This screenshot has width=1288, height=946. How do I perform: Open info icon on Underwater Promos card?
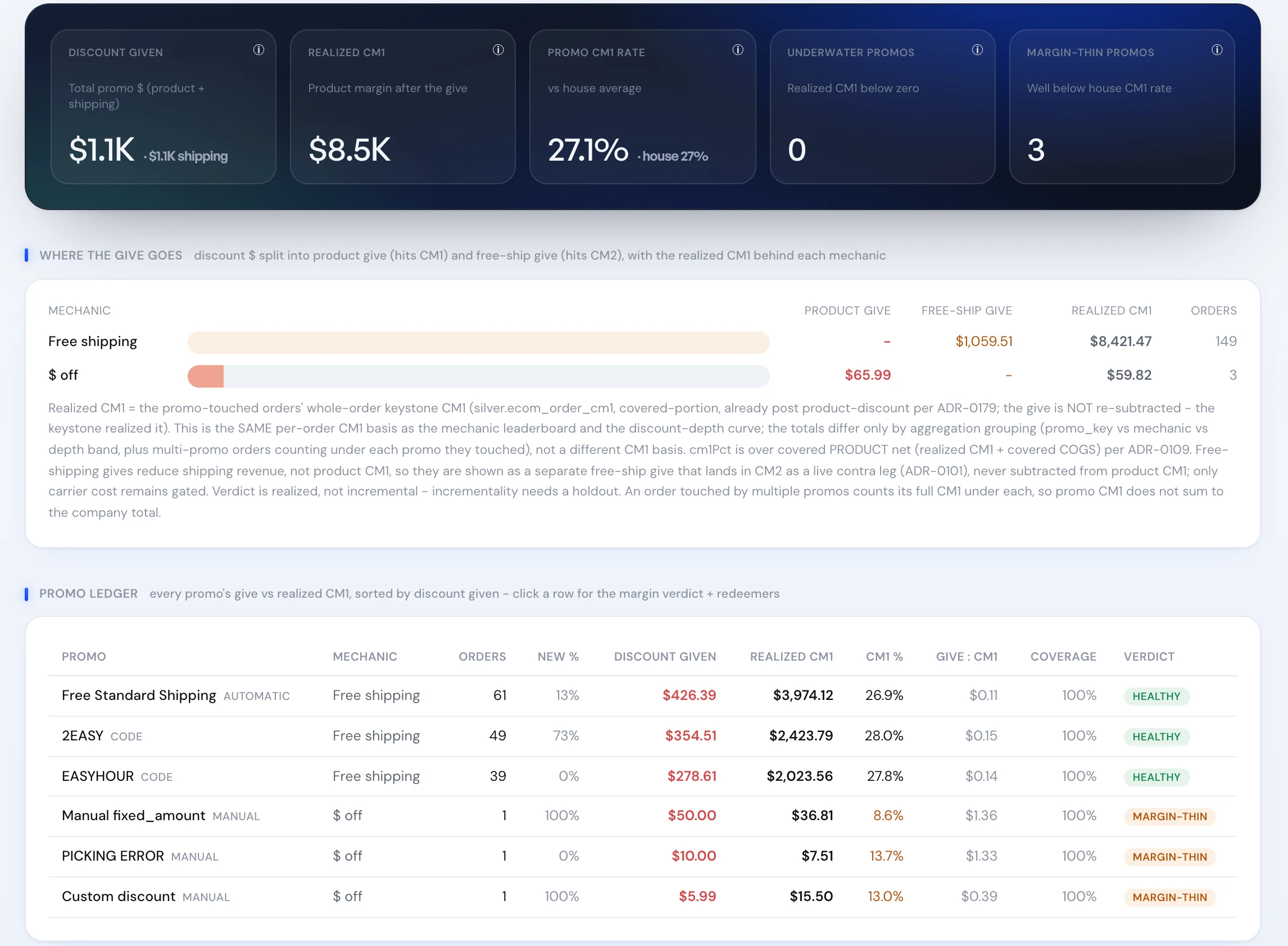point(978,51)
